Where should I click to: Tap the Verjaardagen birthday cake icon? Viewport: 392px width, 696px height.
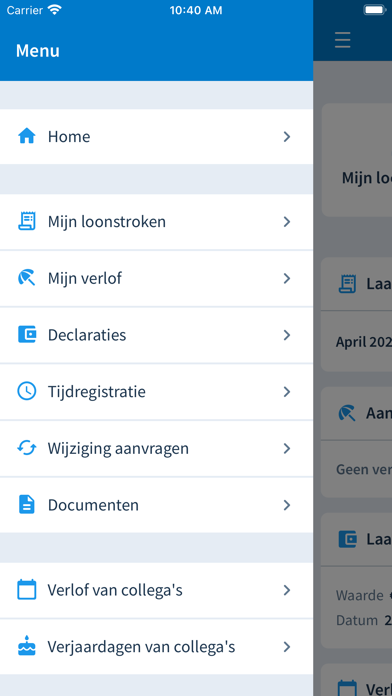click(27, 646)
